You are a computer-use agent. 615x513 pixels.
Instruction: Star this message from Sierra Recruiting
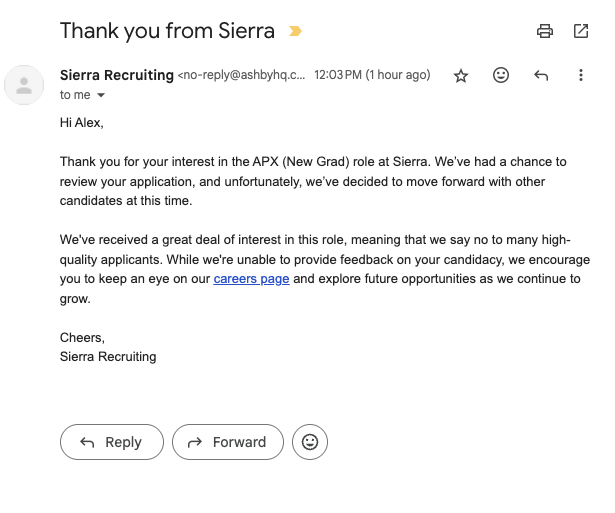(x=461, y=76)
